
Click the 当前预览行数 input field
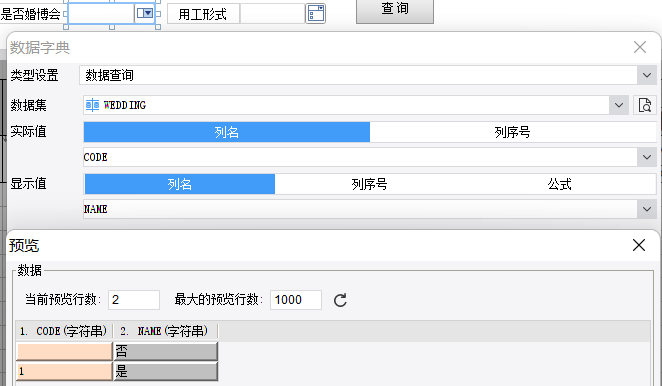point(134,300)
